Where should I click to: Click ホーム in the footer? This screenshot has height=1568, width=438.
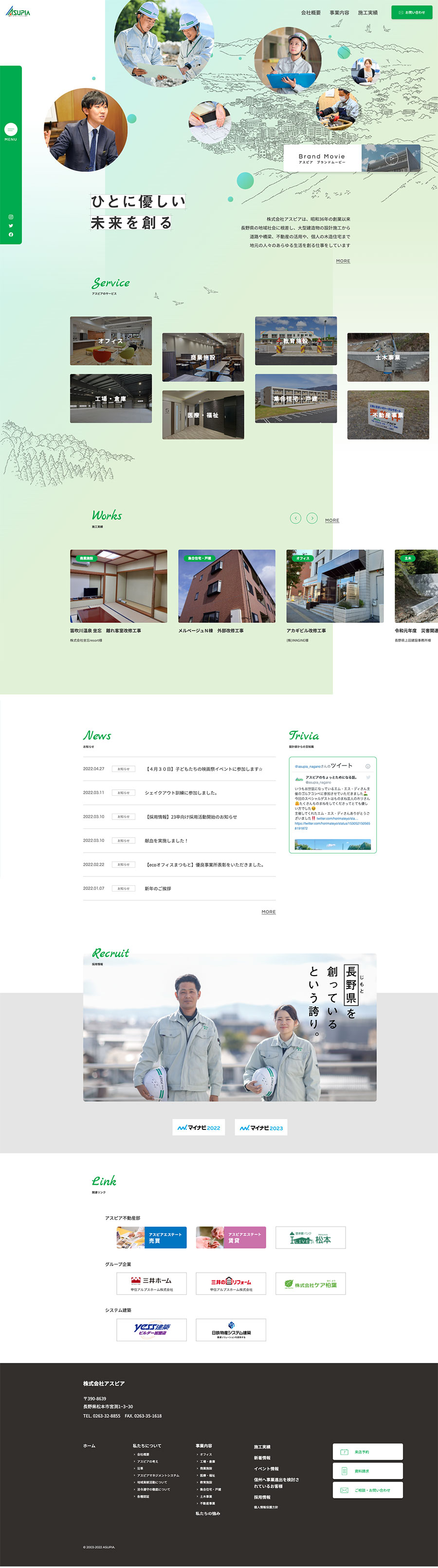(89, 1445)
